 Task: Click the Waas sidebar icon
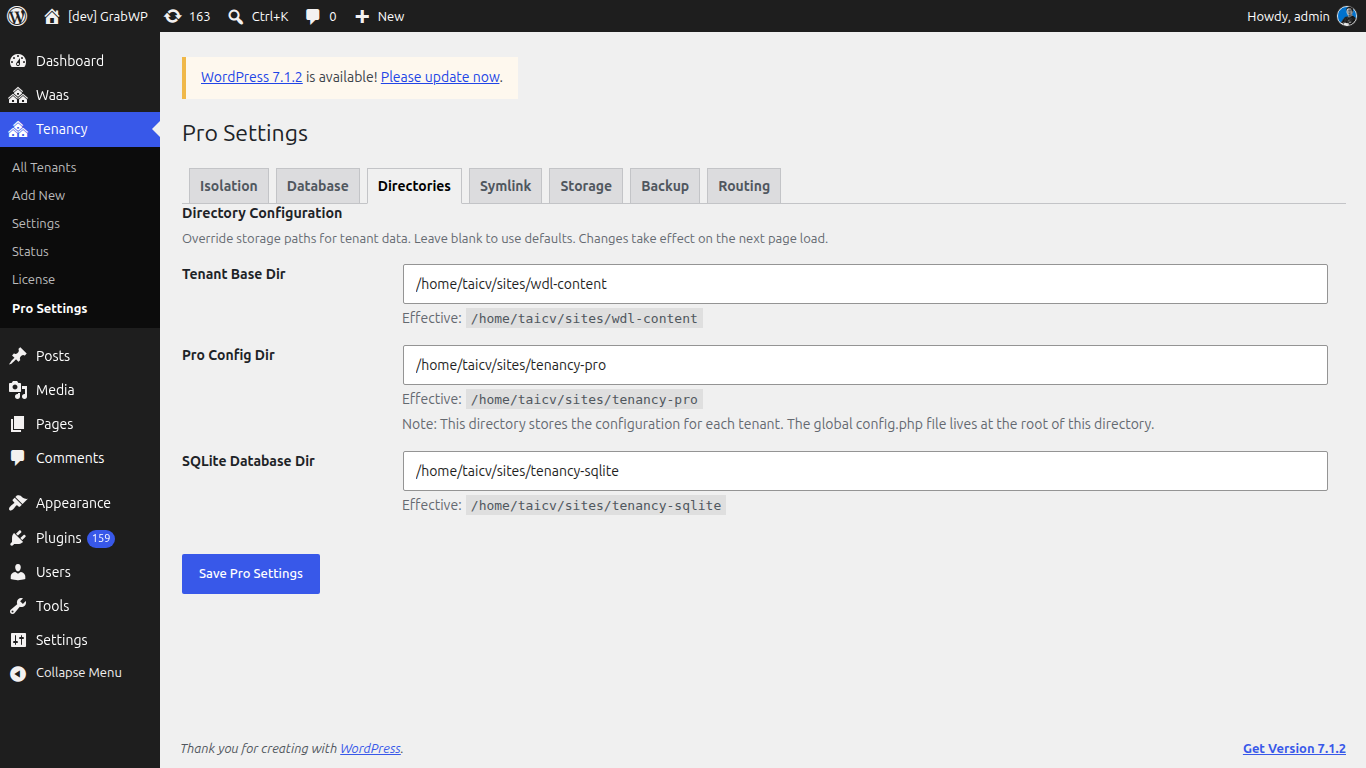[x=18, y=95]
